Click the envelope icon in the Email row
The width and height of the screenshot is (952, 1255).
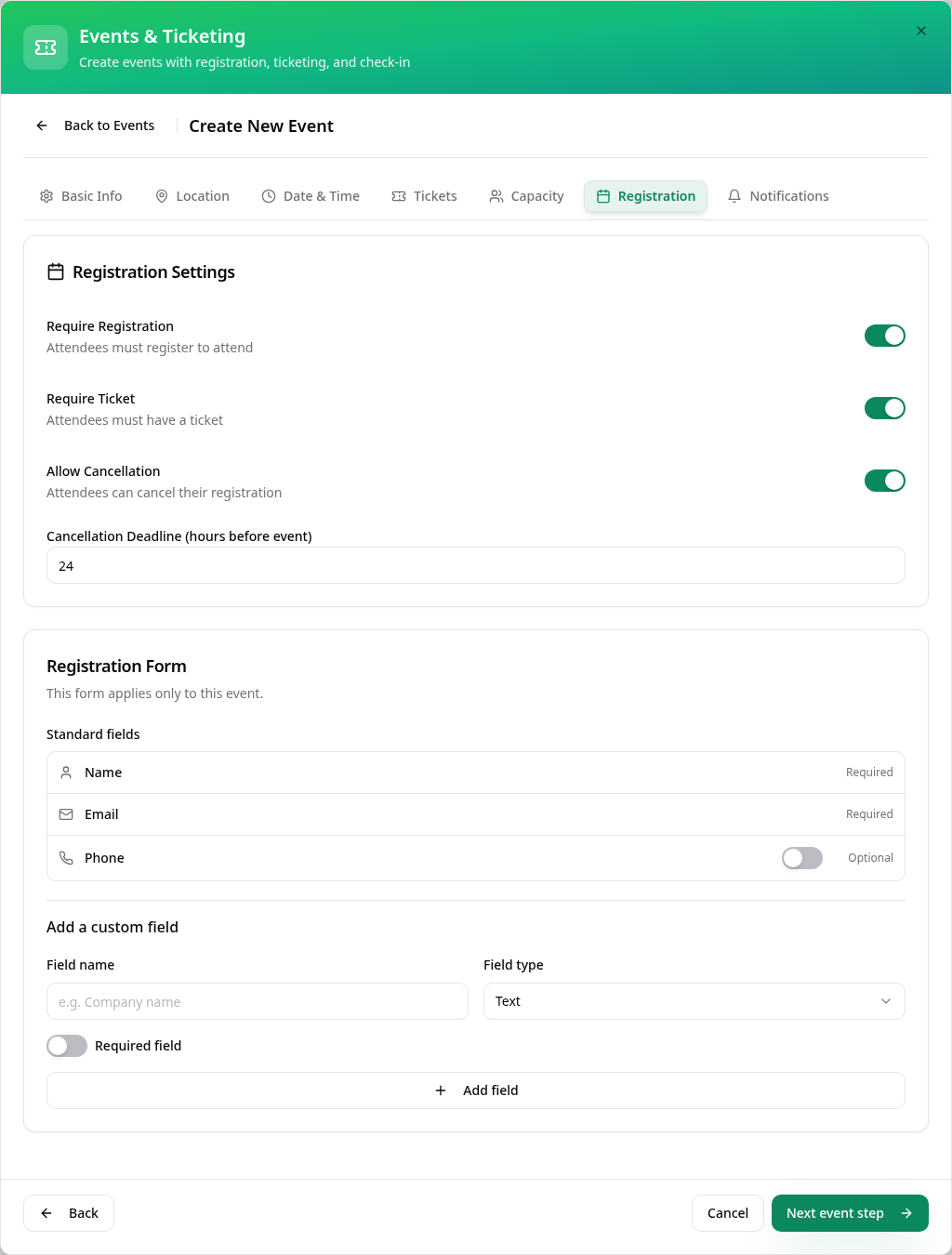66,814
